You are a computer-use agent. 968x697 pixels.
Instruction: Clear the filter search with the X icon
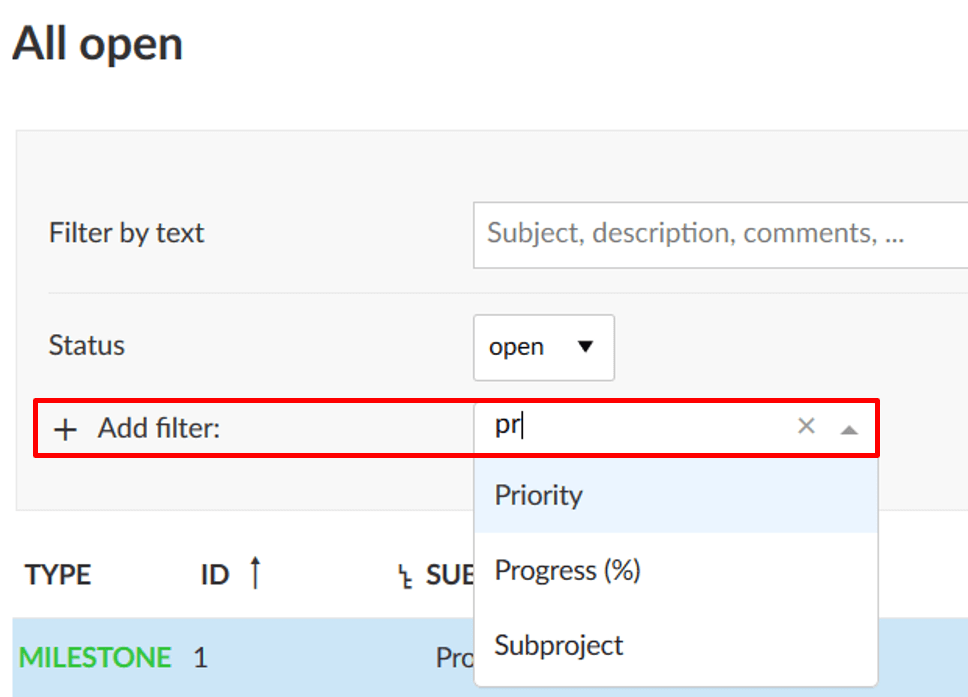click(806, 427)
